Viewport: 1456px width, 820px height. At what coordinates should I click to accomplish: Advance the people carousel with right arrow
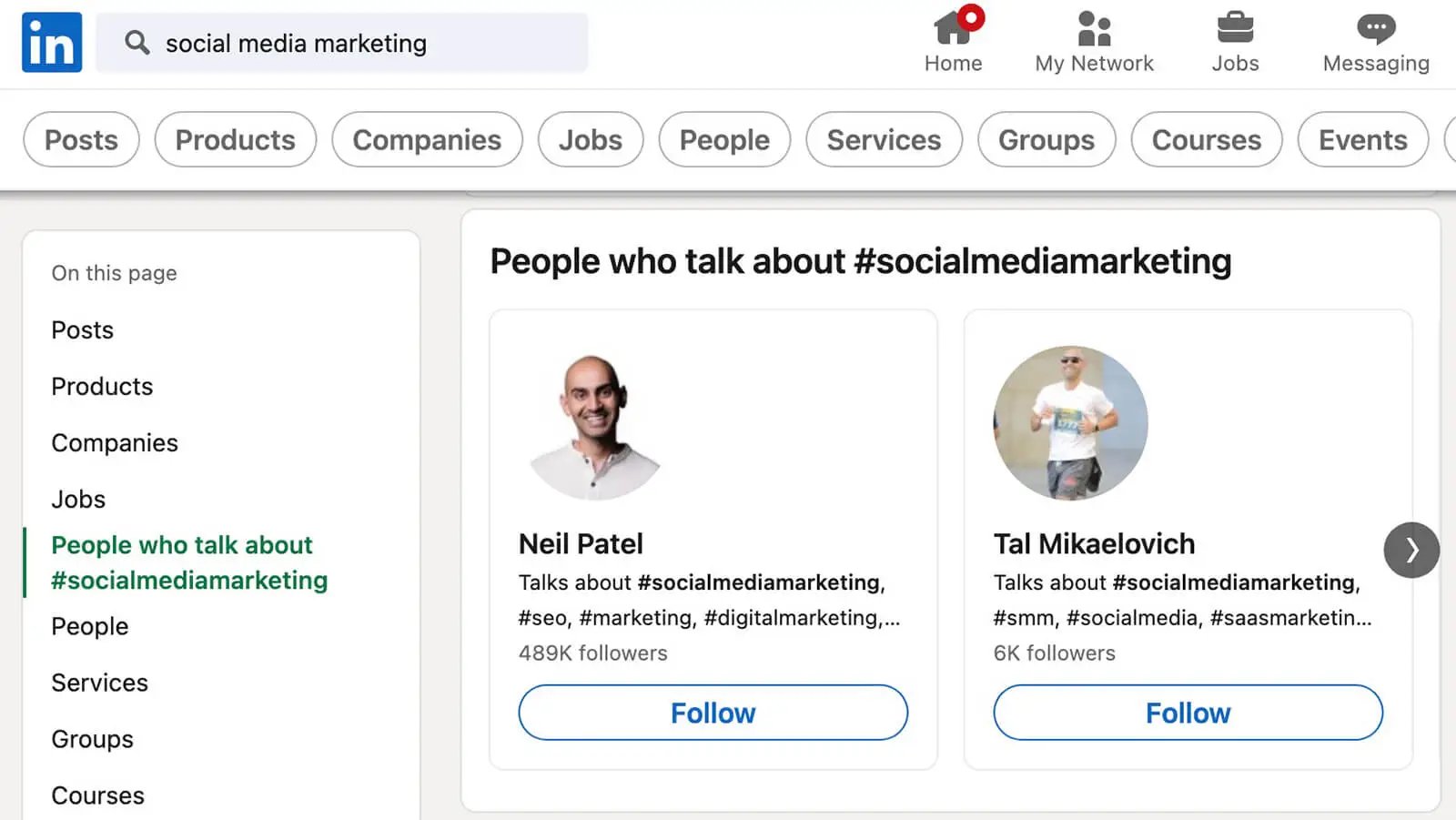1411,550
